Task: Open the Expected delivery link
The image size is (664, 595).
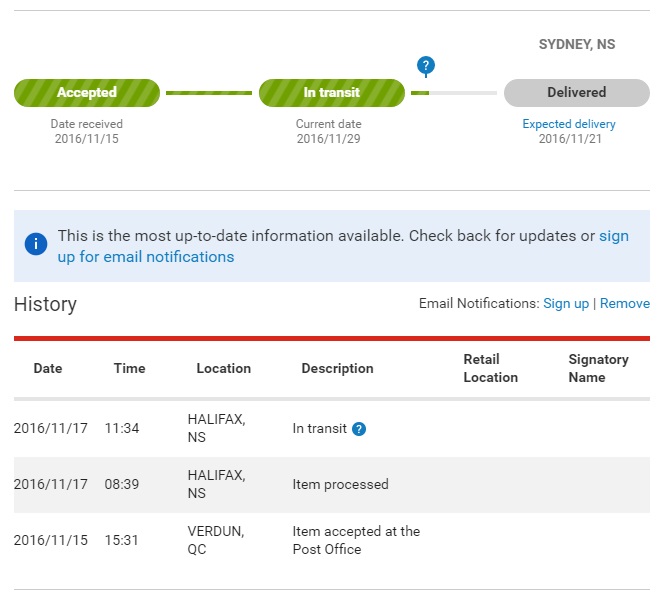Action: [x=569, y=124]
